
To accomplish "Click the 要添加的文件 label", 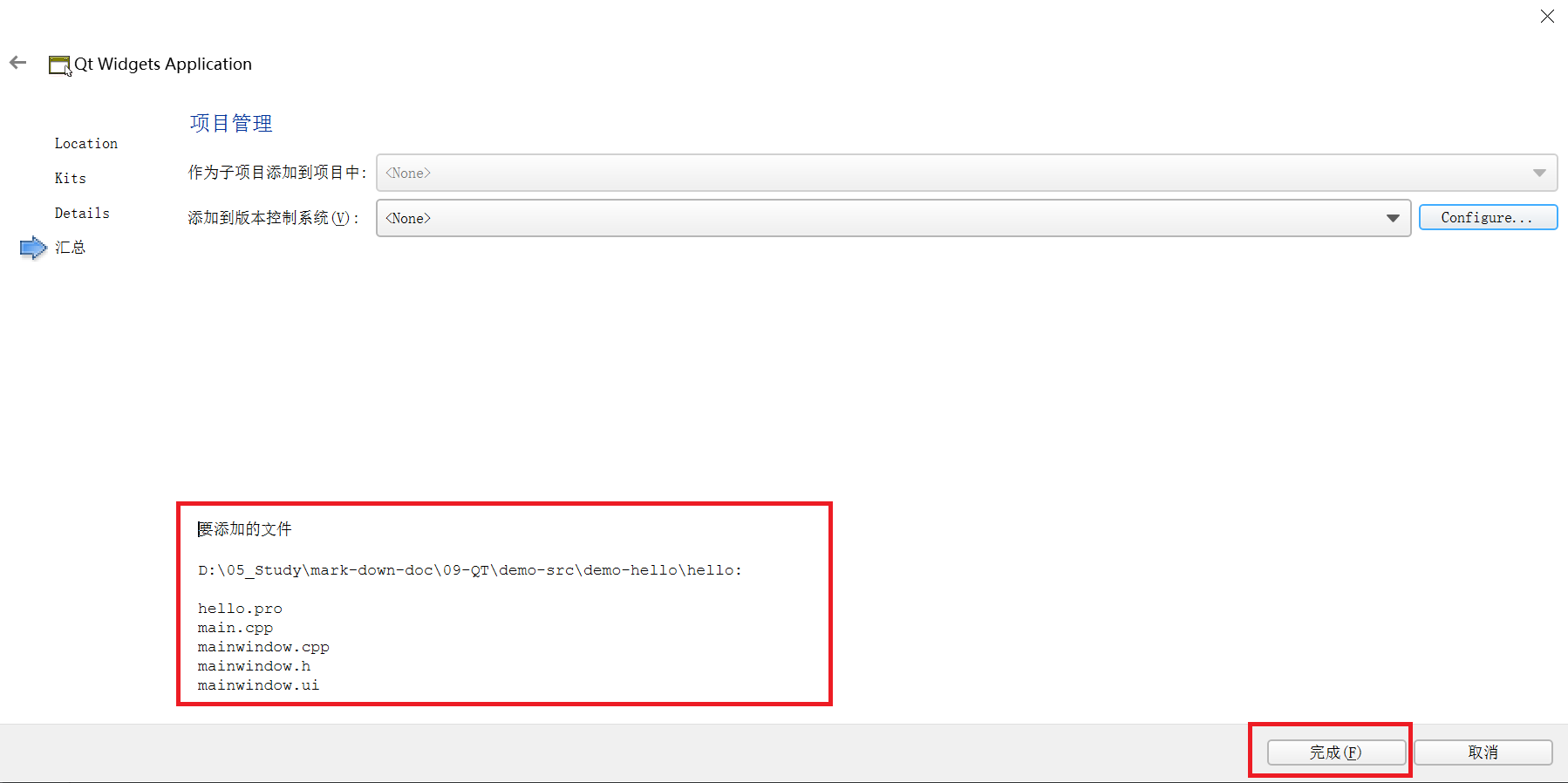I will pyautogui.click(x=245, y=529).
